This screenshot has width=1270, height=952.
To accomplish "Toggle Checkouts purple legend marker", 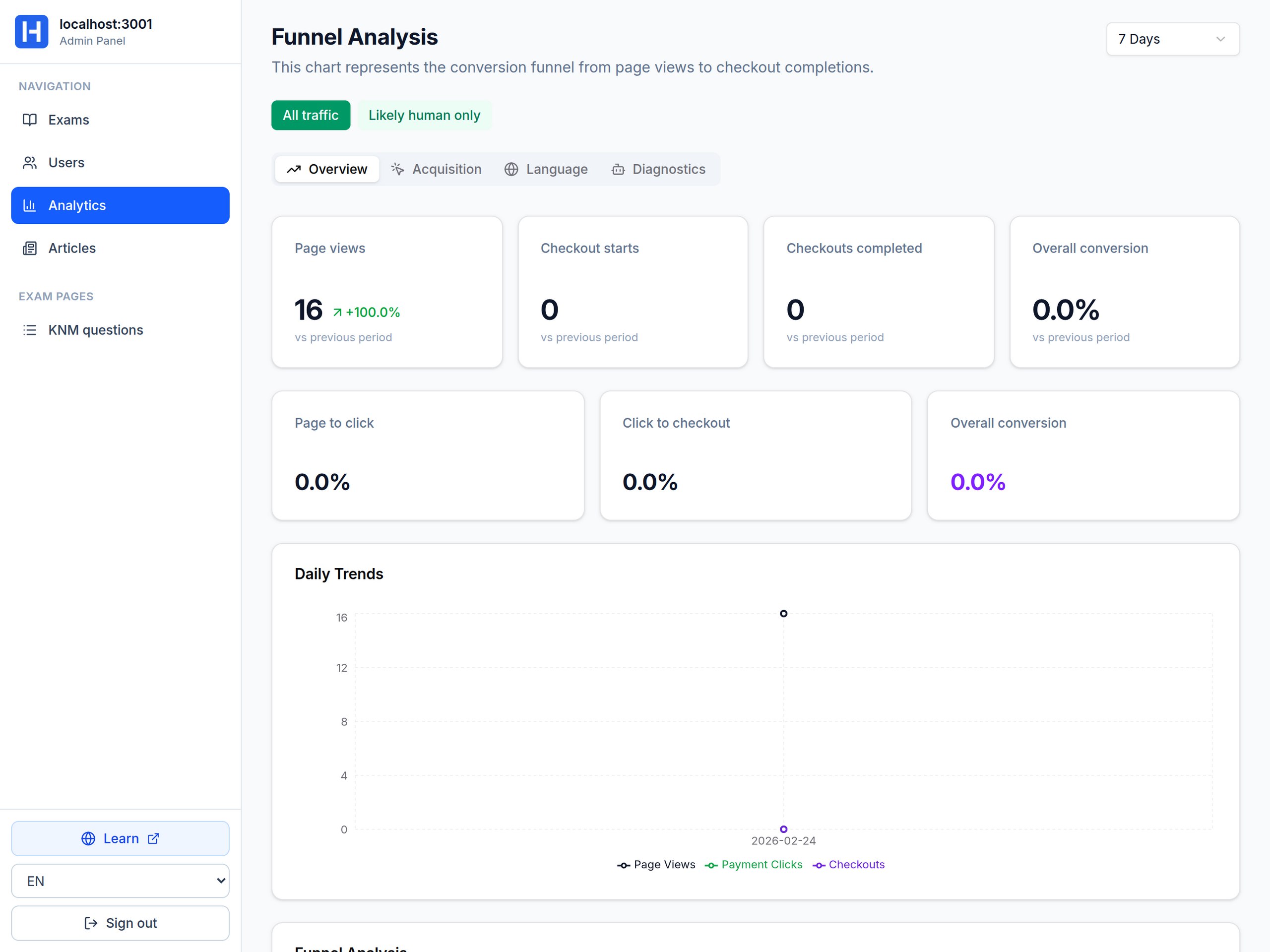I will pyautogui.click(x=819, y=865).
